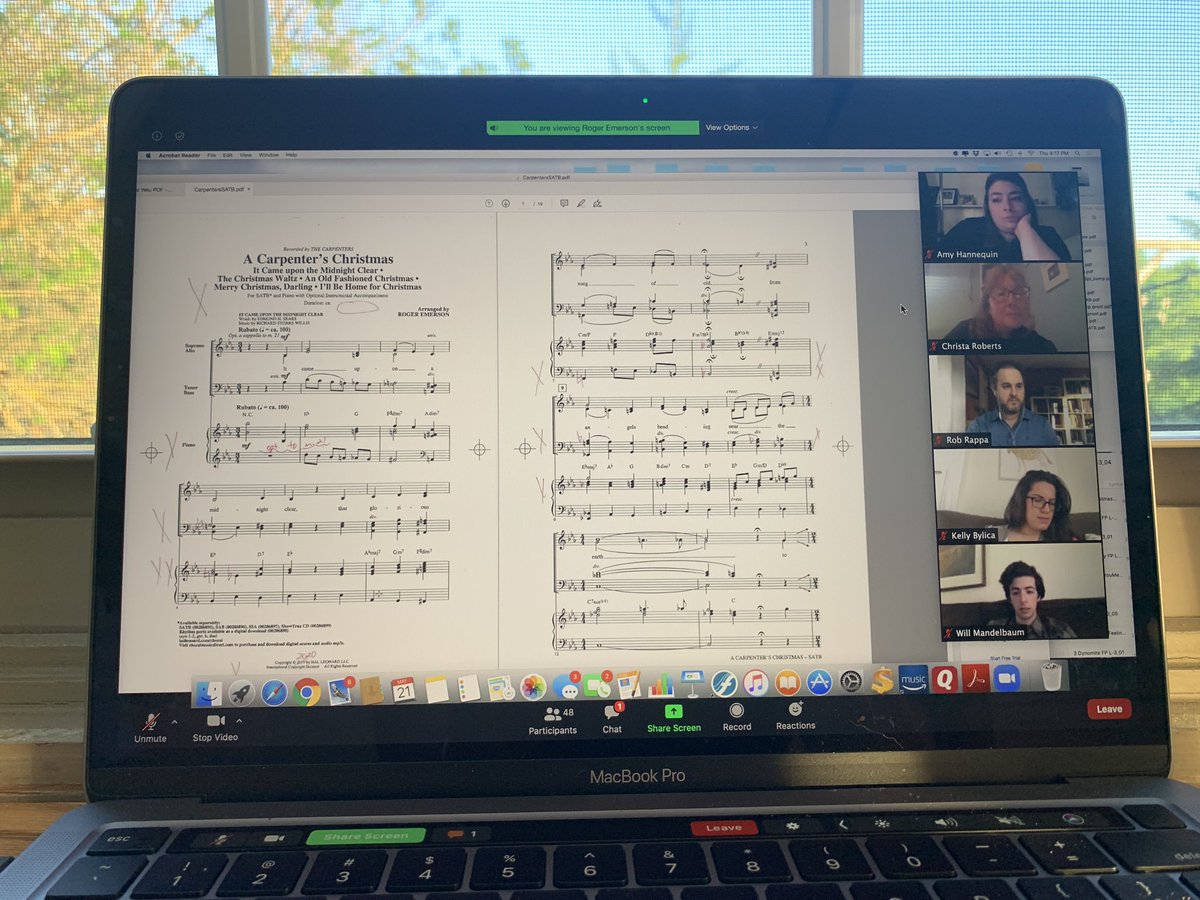Image resolution: width=1200 pixels, height=900 pixels.
Task: Open the Window menu in Acrobat
Action: click(x=269, y=155)
